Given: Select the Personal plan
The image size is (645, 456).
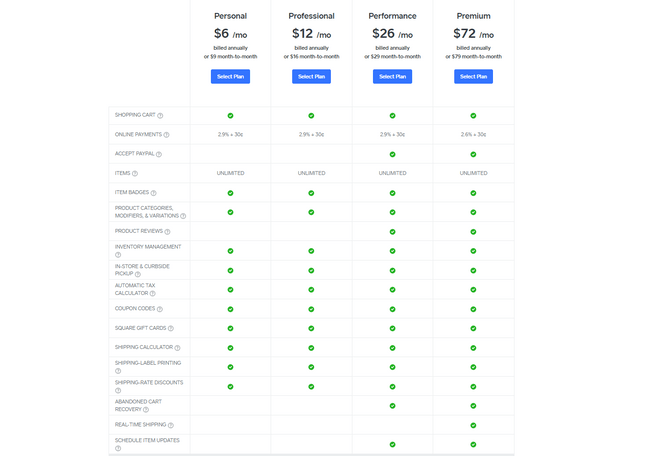Looking at the screenshot, I should pyautogui.click(x=230, y=76).
